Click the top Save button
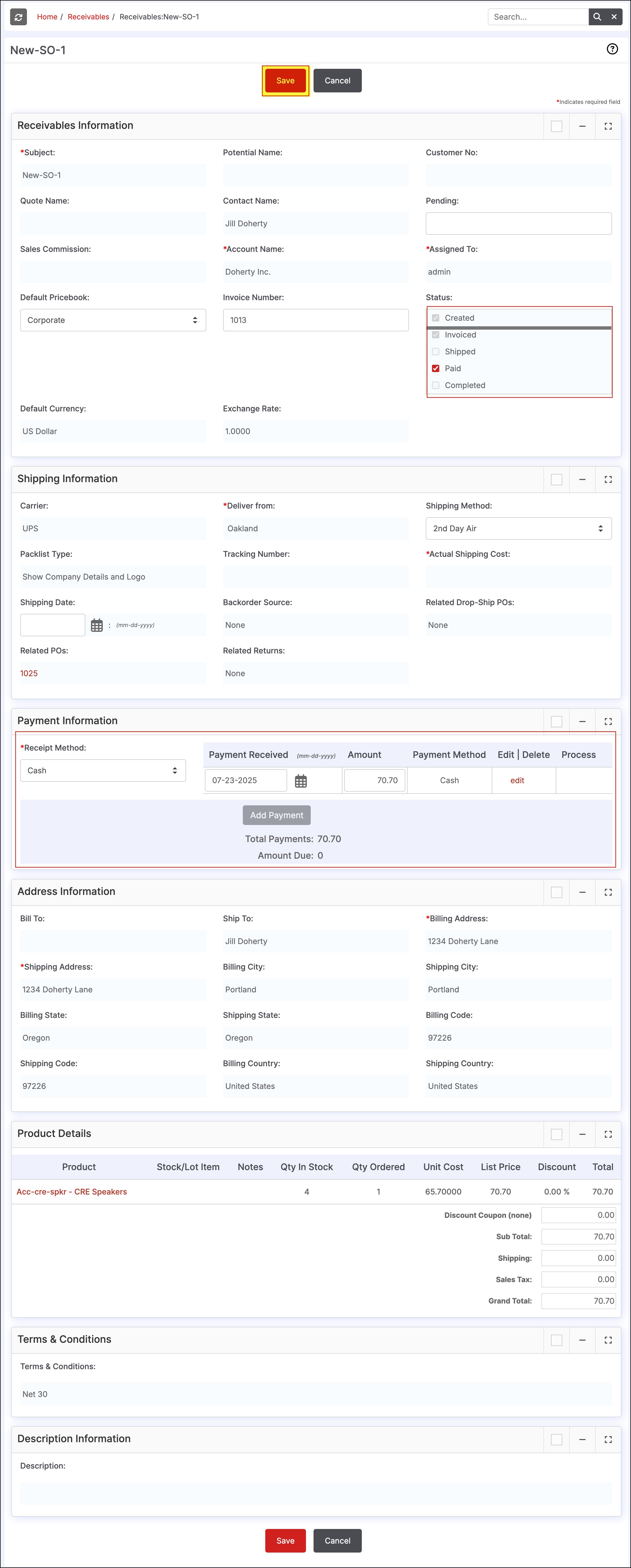Screen dimensions: 631x1568 (x=285, y=81)
